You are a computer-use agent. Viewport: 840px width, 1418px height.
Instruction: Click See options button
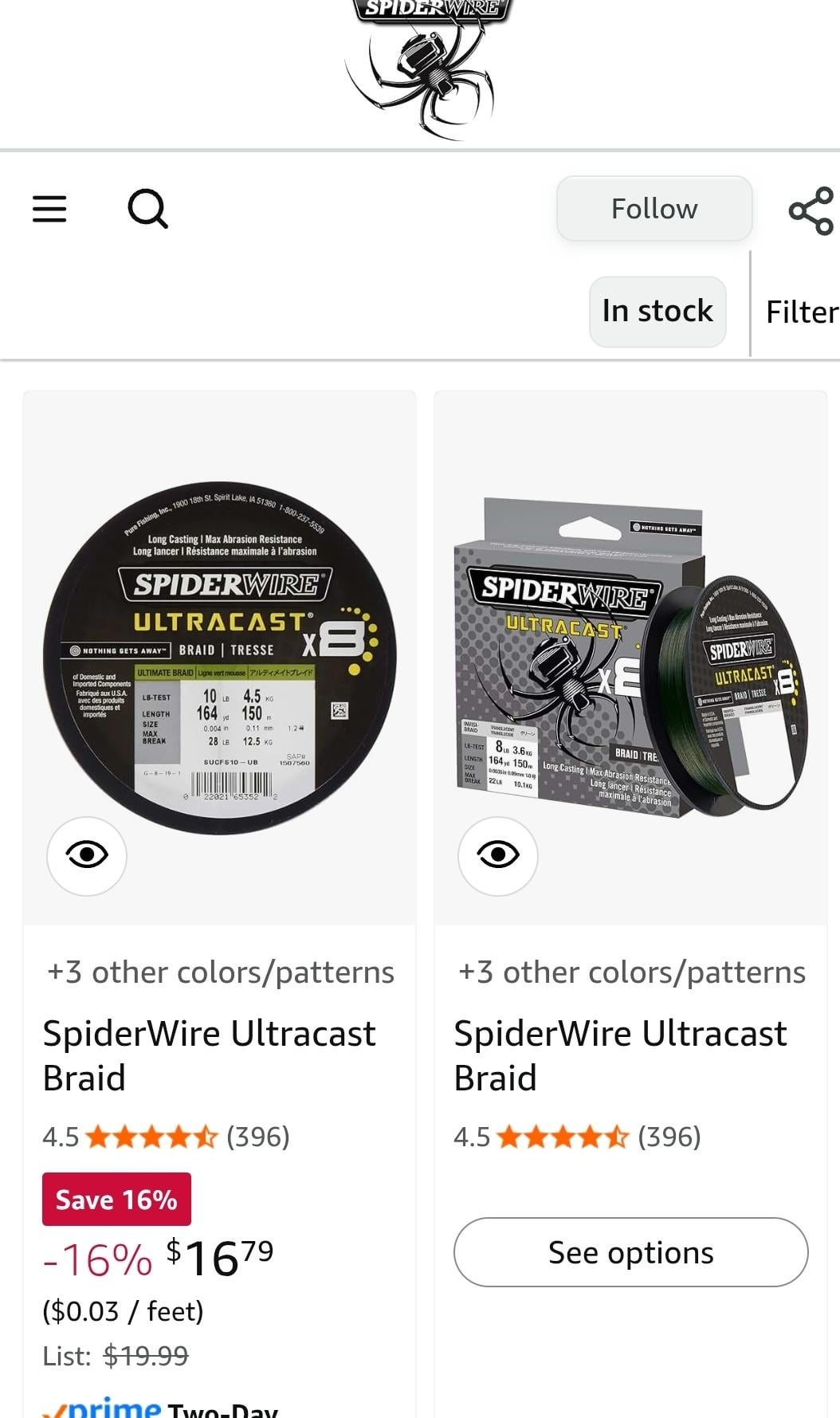[x=631, y=1252]
